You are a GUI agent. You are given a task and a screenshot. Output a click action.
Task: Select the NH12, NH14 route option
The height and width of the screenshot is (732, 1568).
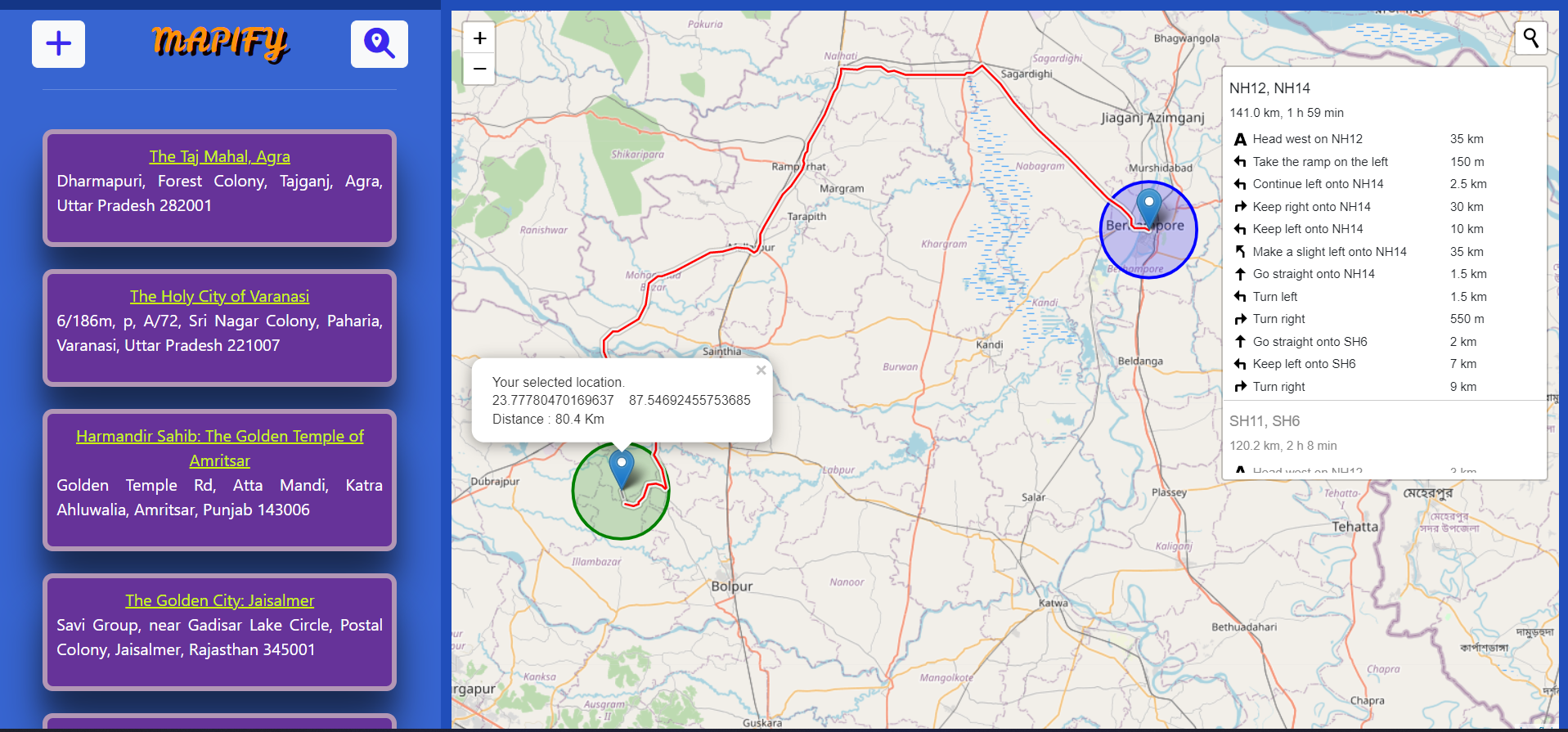tap(1269, 88)
